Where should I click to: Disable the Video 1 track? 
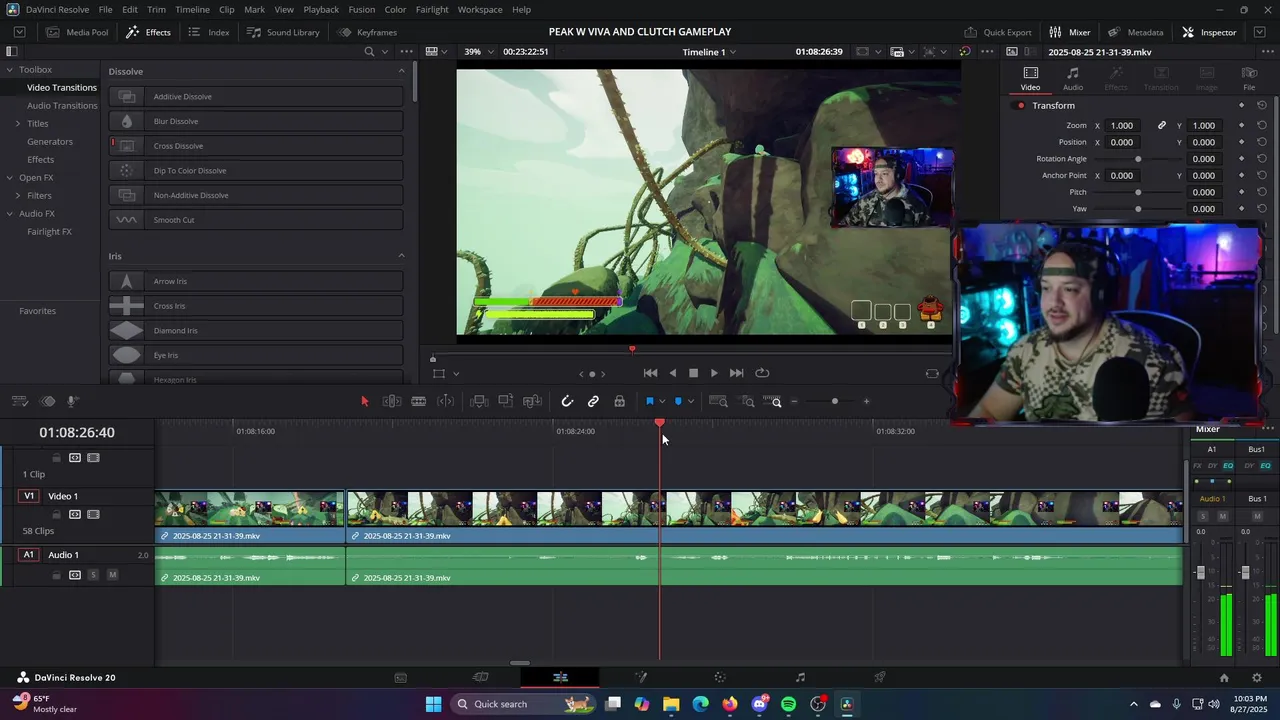[93, 514]
